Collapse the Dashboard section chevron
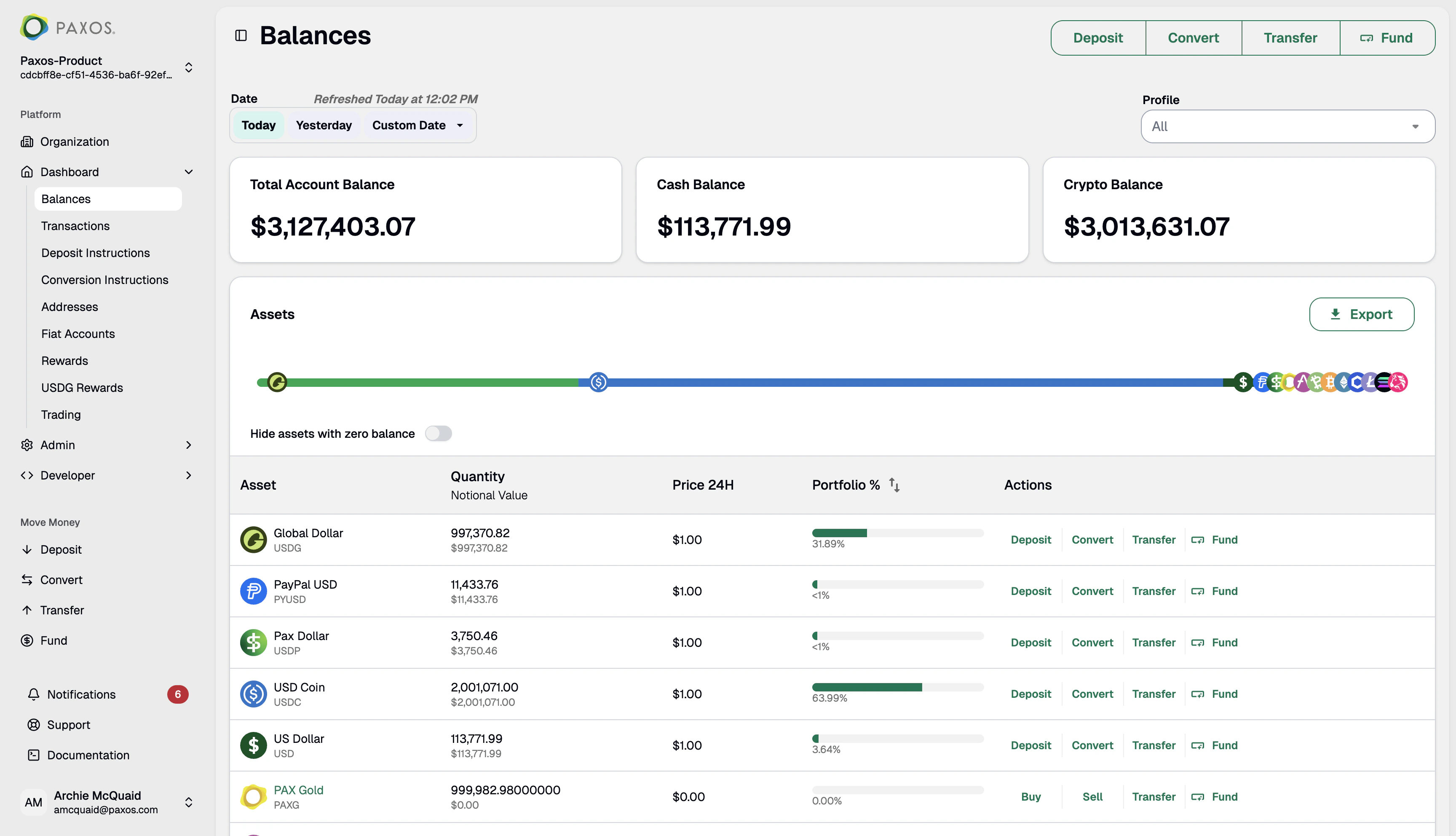This screenshot has width=1456, height=836. click(x=188, y=171)
